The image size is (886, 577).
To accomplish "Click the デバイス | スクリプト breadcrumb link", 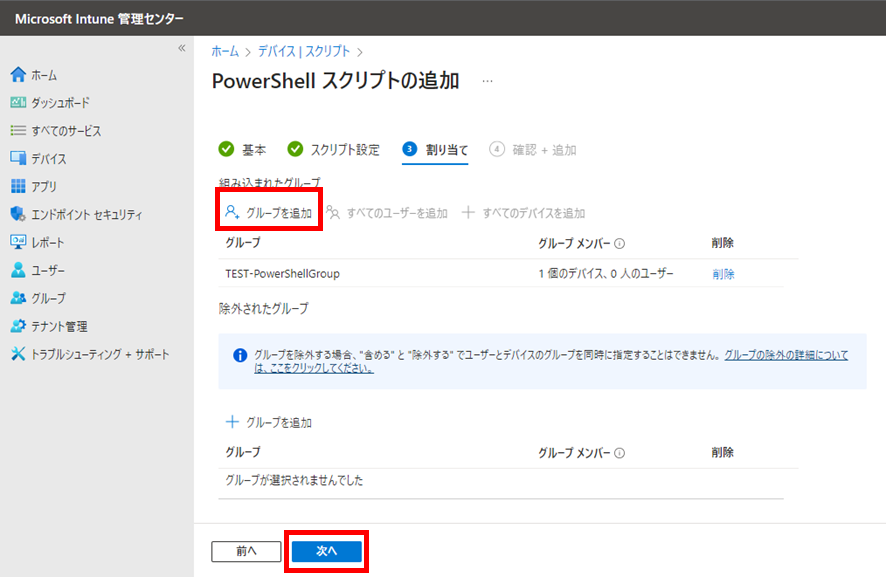I will 304,51.
